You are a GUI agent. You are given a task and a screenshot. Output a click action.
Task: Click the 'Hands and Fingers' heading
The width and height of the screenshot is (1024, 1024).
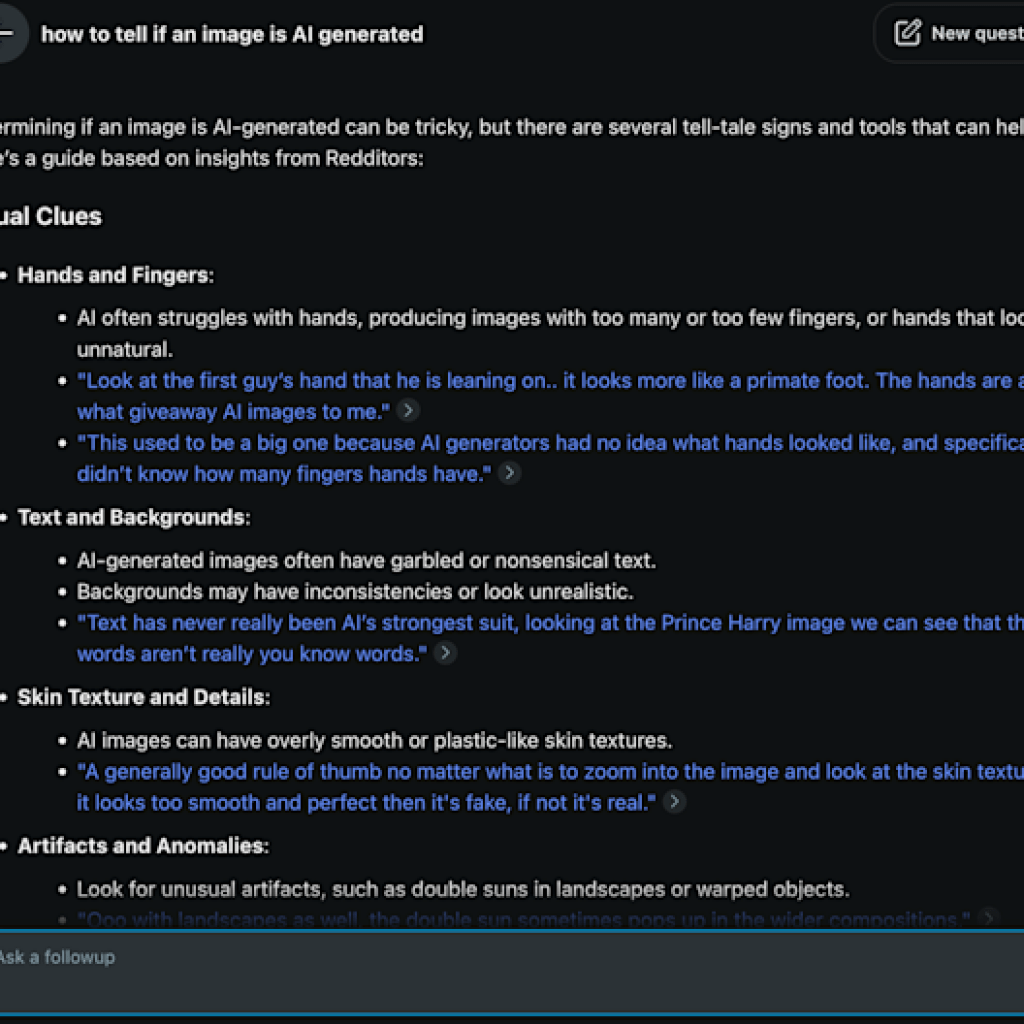113,275
